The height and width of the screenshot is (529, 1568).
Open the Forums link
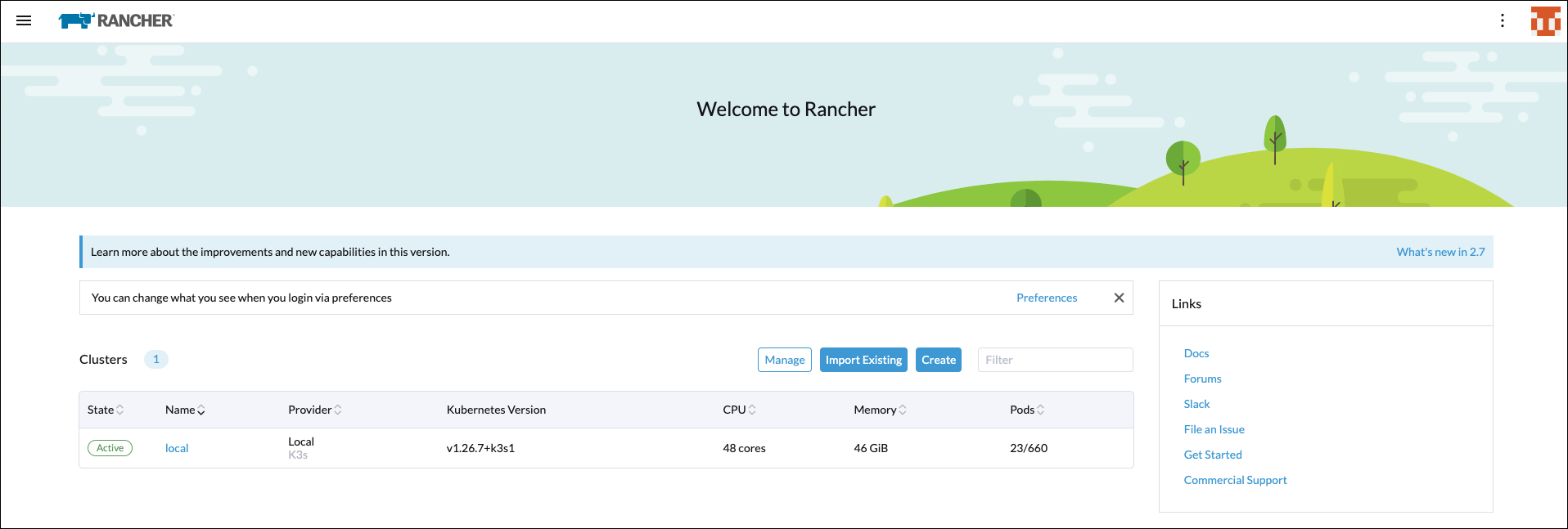1202,379
